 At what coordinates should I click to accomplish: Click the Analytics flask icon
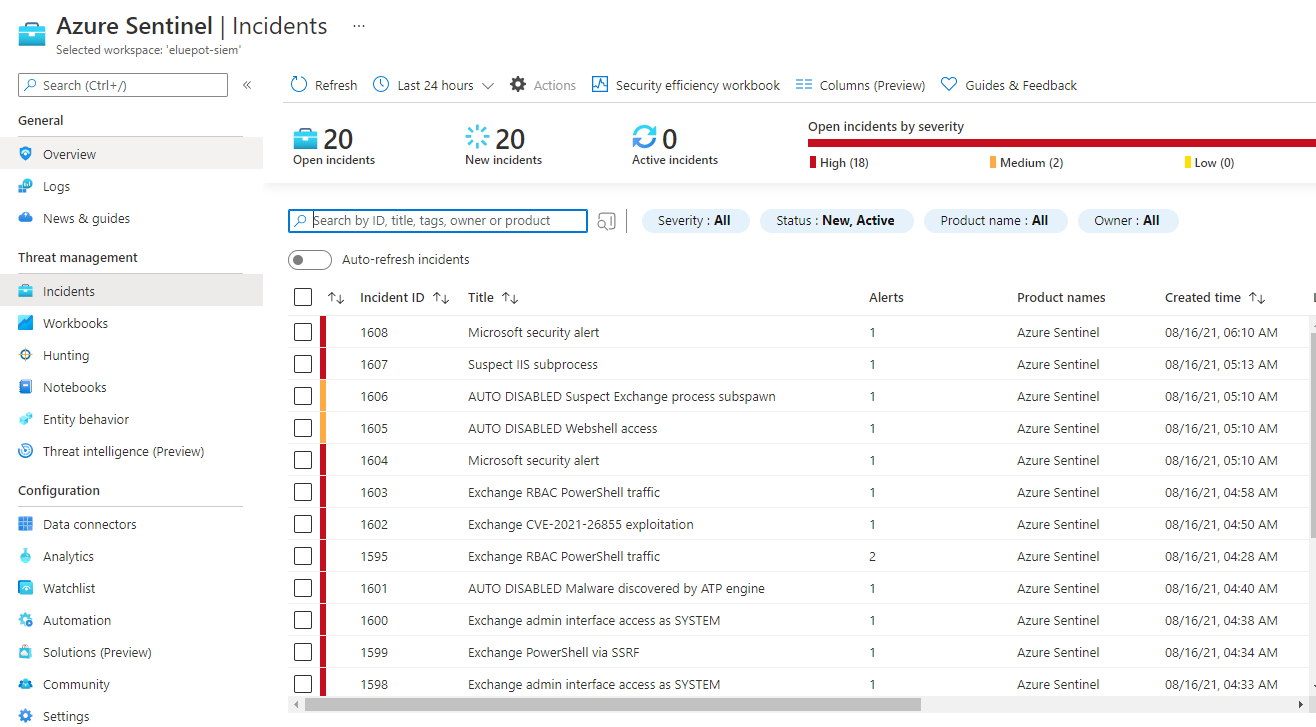(26, 556)
